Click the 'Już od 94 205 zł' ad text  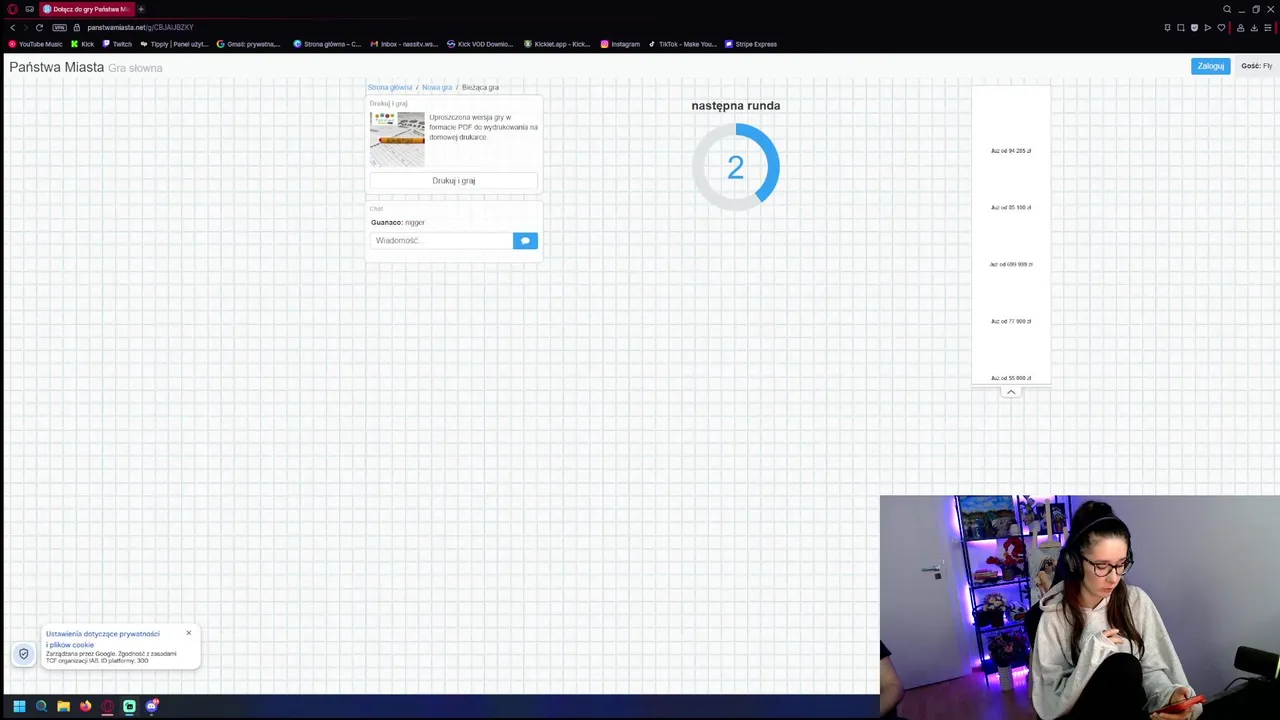[x=1011, y=151]
